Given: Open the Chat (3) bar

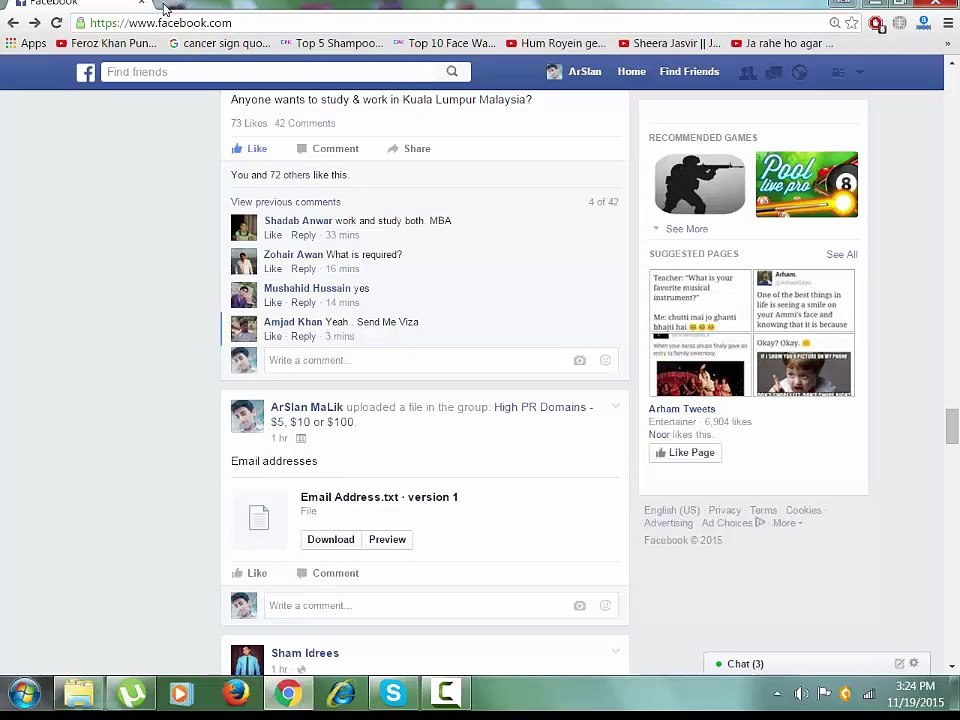Looking at the screenshot, I should [x=817, y=664].
